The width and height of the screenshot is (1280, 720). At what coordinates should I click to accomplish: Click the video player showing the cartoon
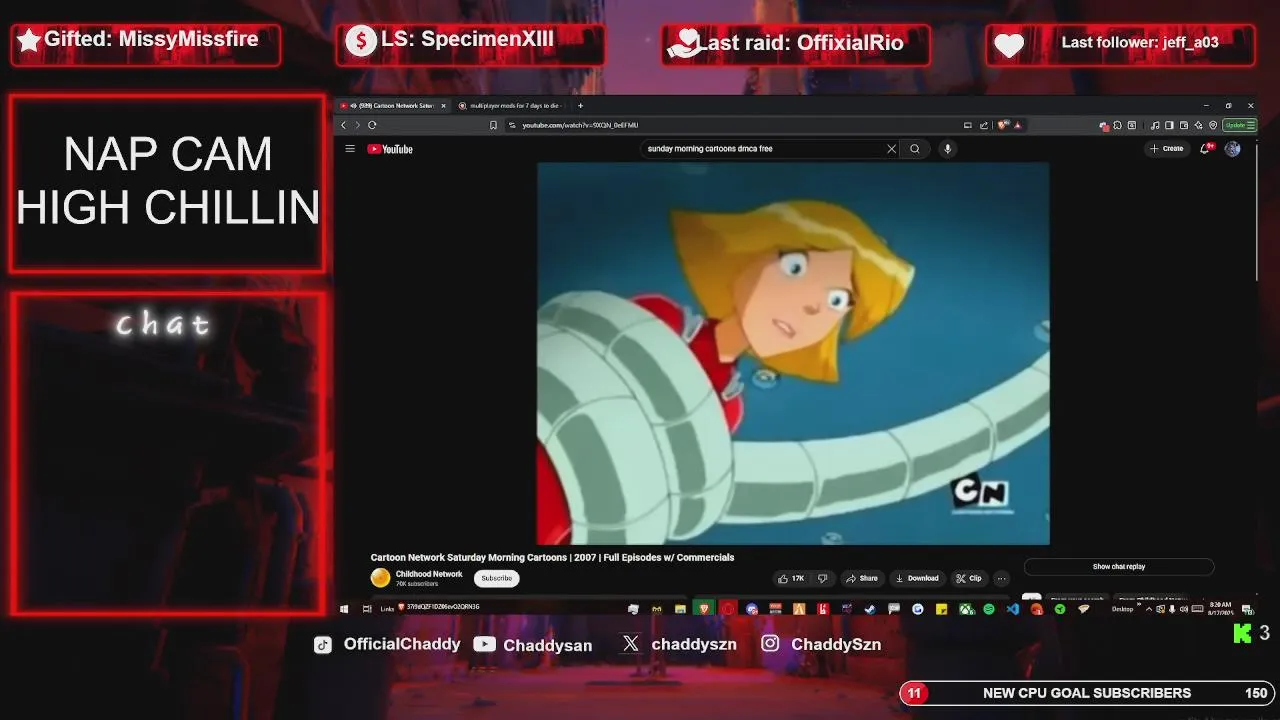[793, 353]
